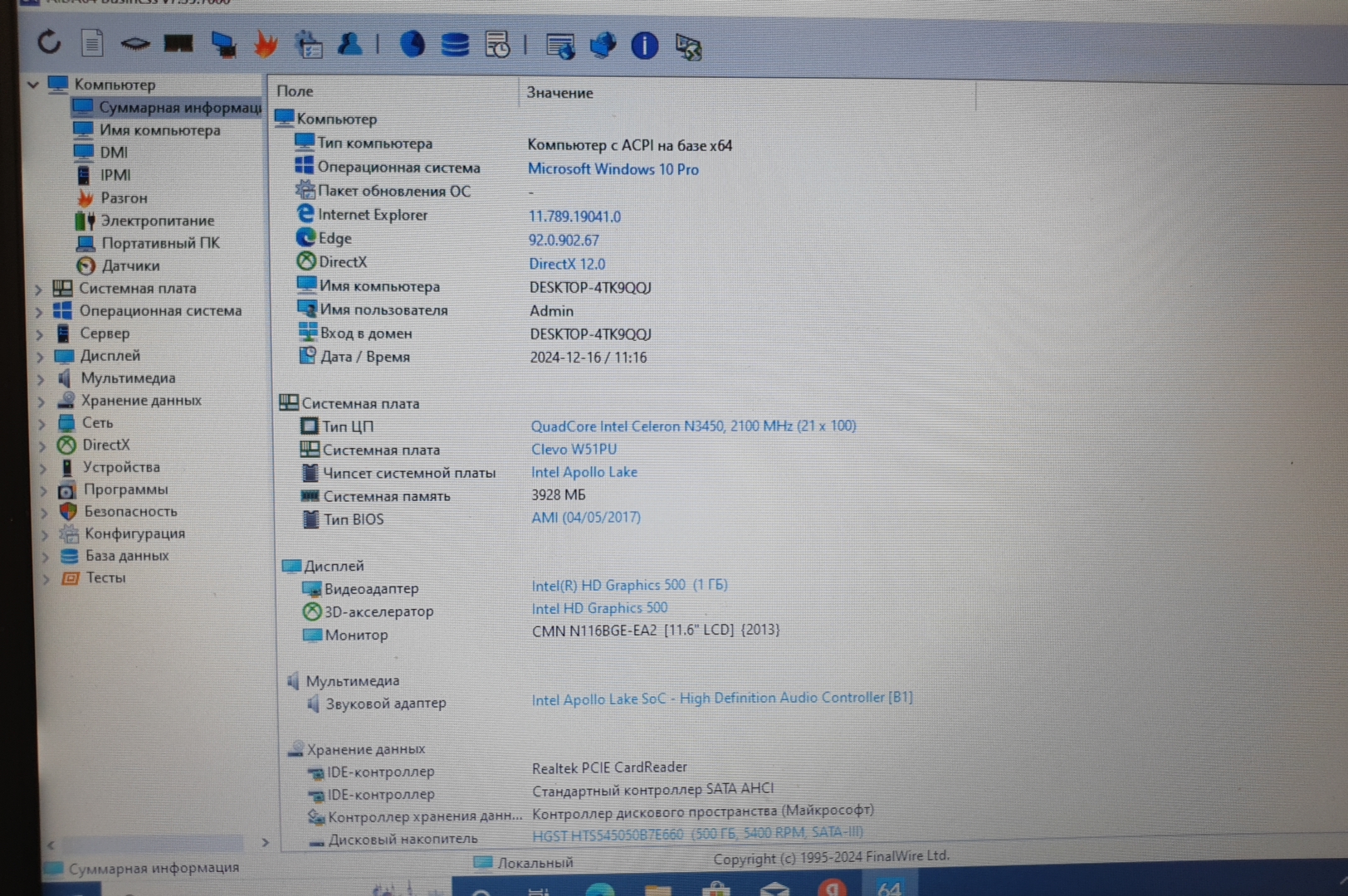Image resolution: width=1348 pixels, height=896 pixels.
Task: Click the tree panel scroll left arrow
Action: (x=51, y=845)
